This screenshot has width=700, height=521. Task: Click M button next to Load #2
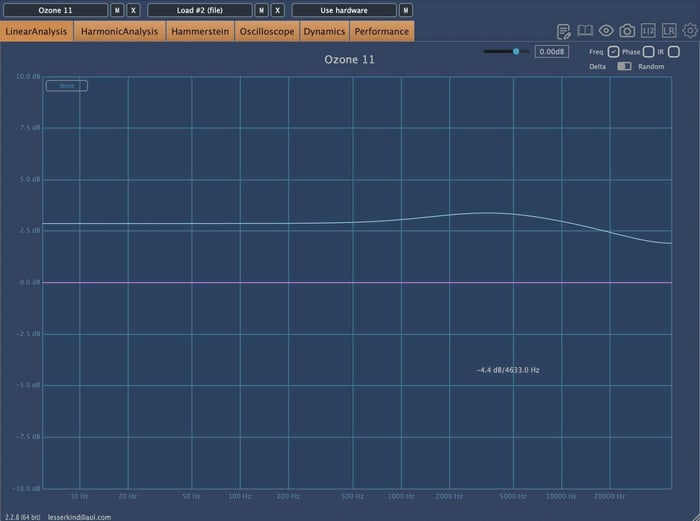point(261,10)
